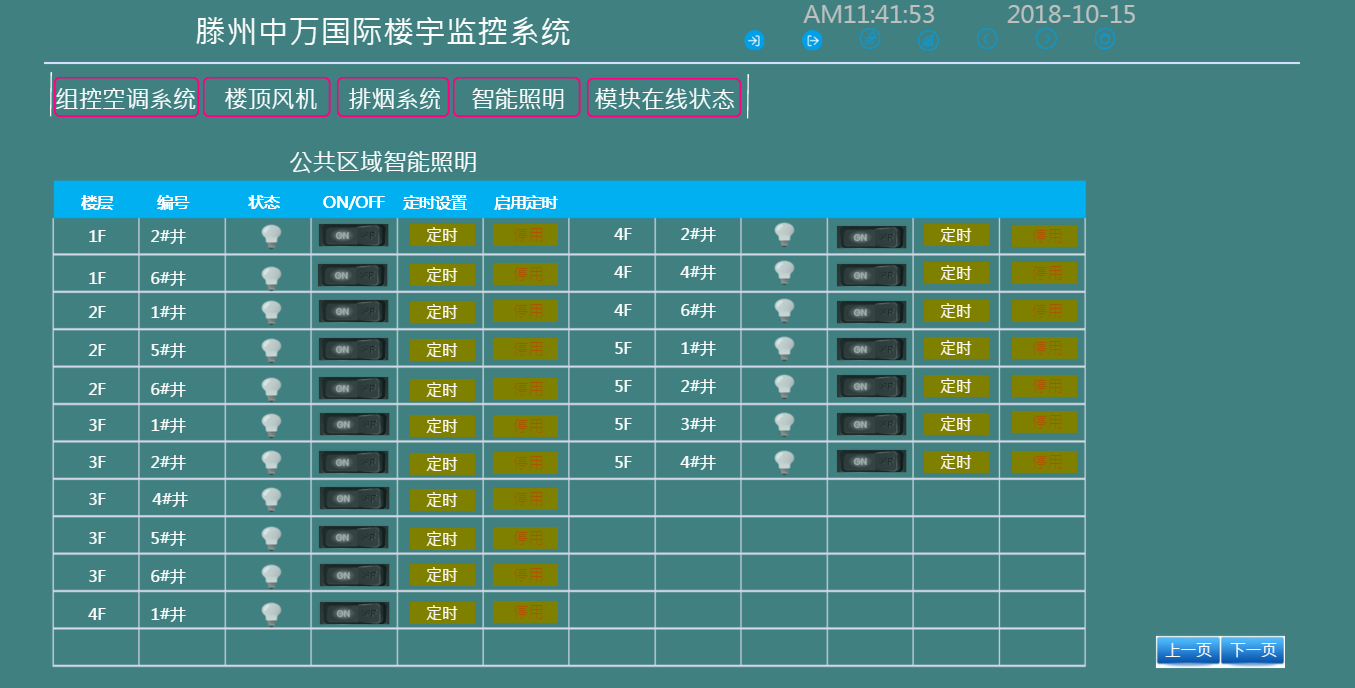
Task: Toggle the ON/OFF switch for 1F 2#井
Action: point(354,235)
